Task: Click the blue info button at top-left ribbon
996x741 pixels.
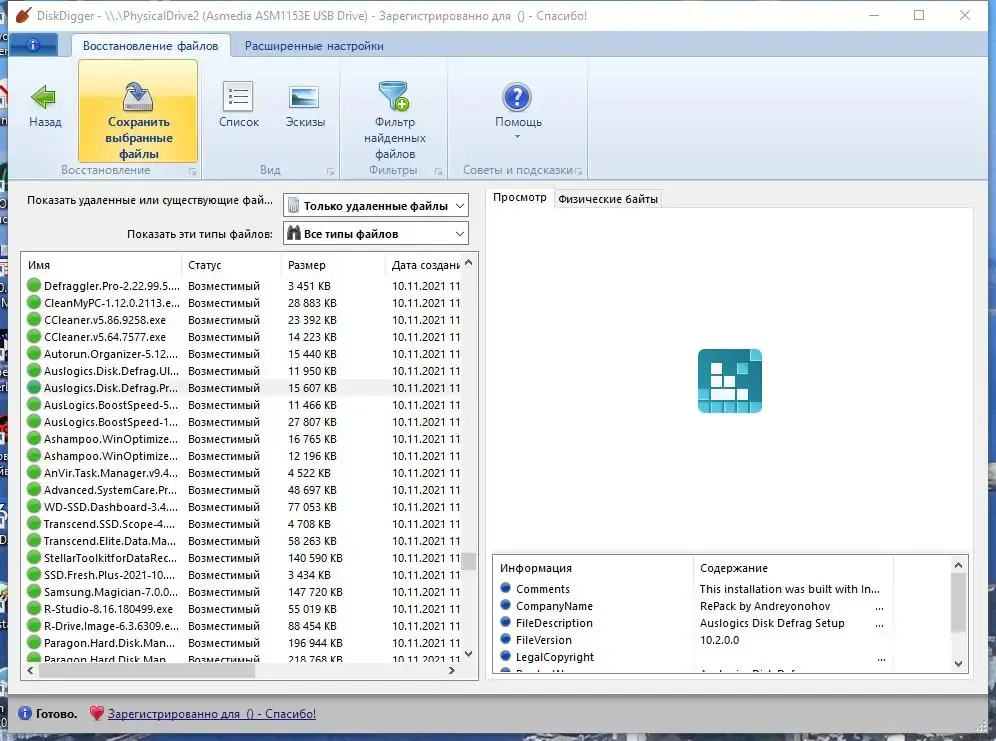Action: [33, 45]
